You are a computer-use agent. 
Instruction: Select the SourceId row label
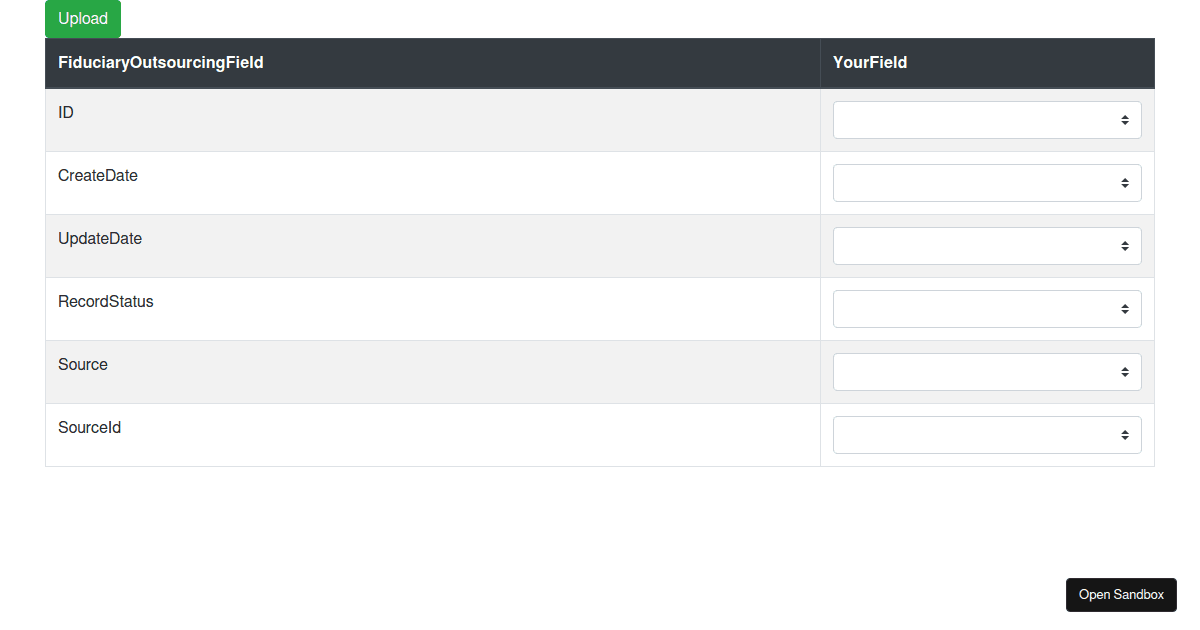89,427
